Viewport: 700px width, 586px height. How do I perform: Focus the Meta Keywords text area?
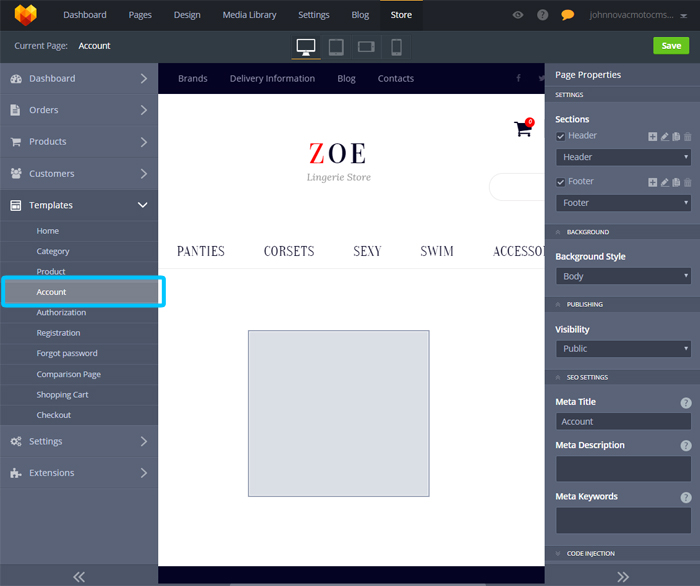(x=623, y=520)
